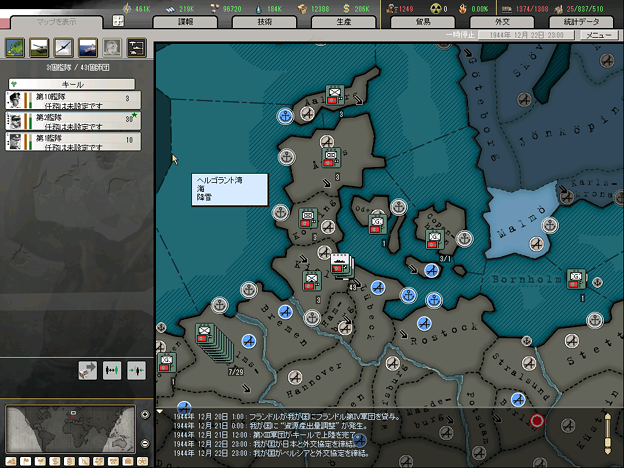Select the unit counter near Bornholm

576,279
